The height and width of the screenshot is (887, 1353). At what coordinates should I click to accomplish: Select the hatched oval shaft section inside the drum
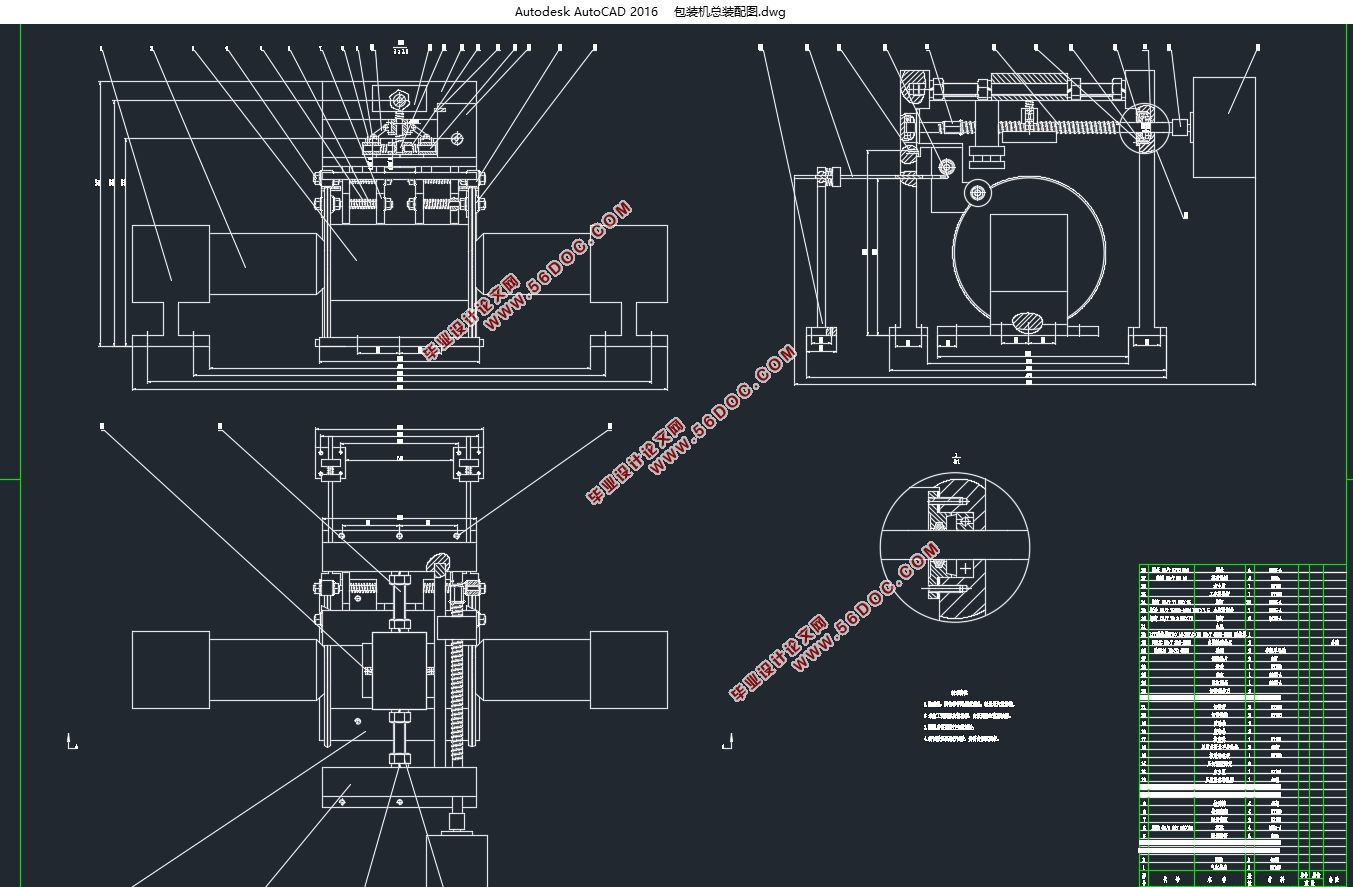pyautogui.click(x=1027, y=322)
